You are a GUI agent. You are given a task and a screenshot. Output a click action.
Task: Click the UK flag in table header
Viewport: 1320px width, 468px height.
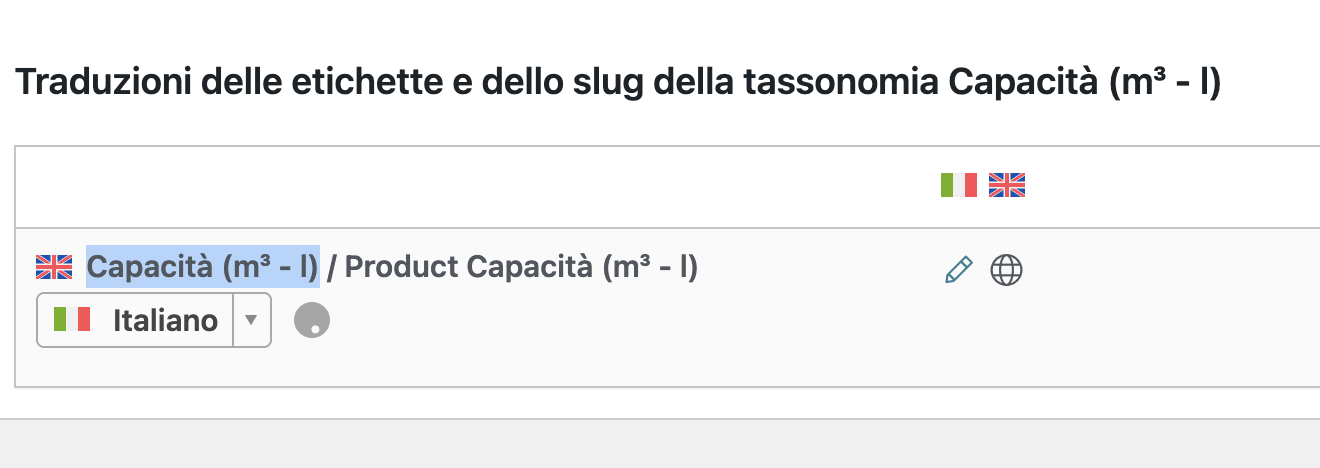click(x=1007, y=185)
